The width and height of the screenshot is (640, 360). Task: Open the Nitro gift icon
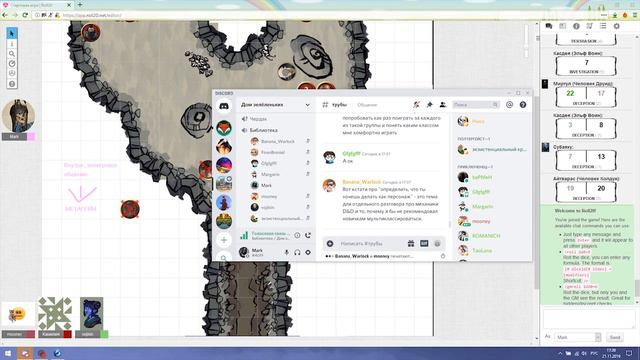(x=411, y=244)
